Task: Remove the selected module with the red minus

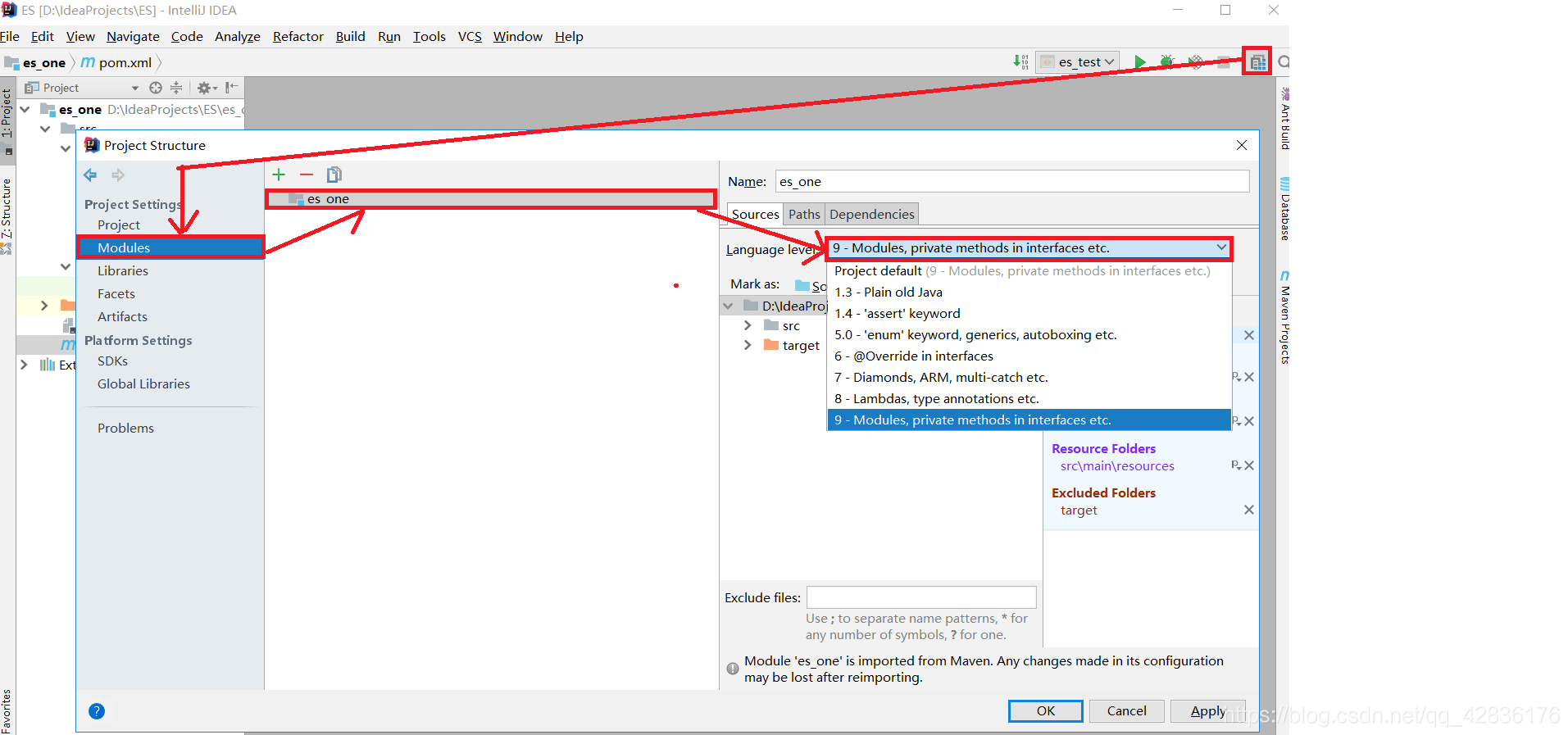Action: tap(307, 175)
